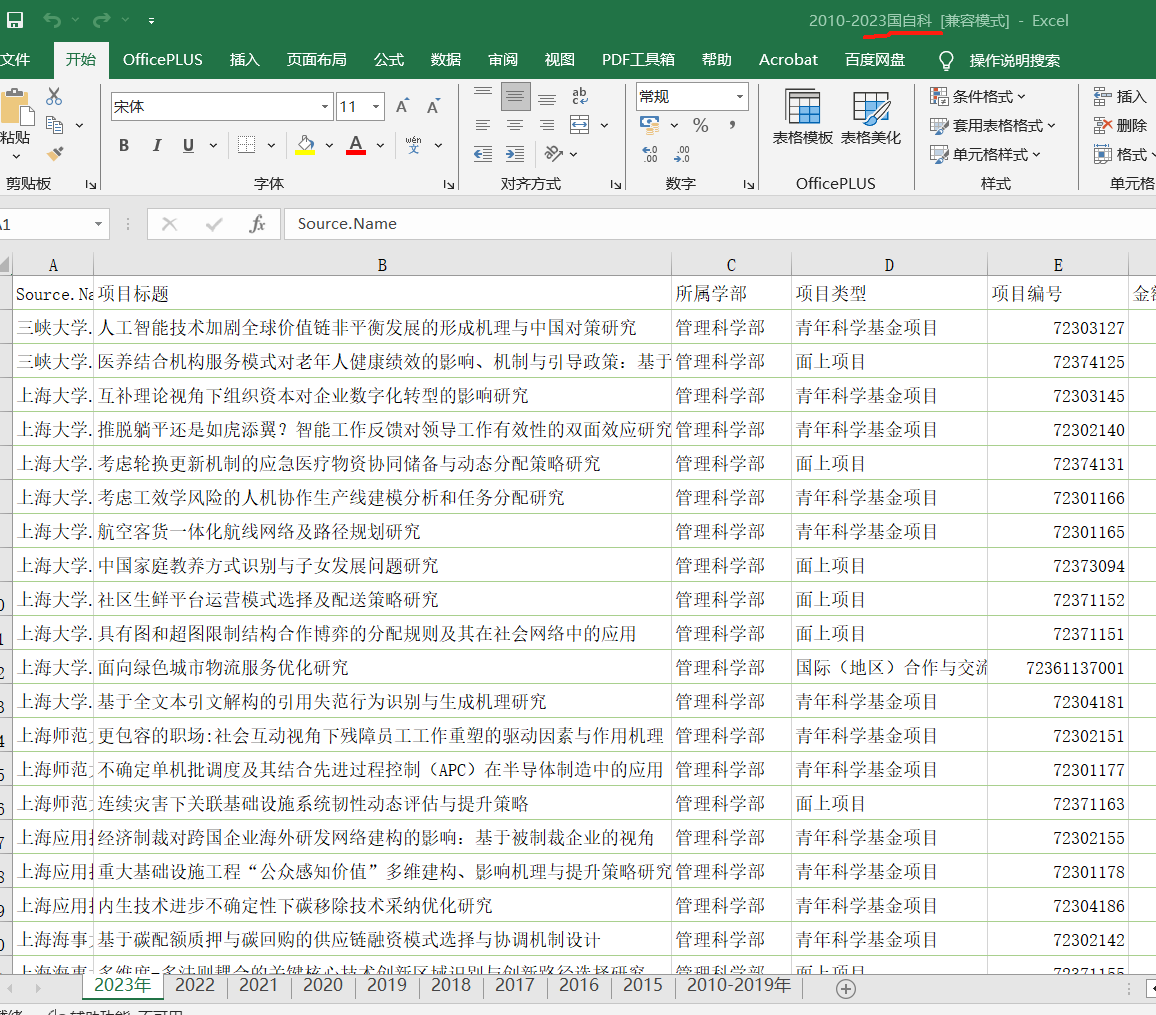Image resolution: width=1156 pixels, height=1015 pixels.
Task: Click the percent style icon
Action: [x=700, y=125]
